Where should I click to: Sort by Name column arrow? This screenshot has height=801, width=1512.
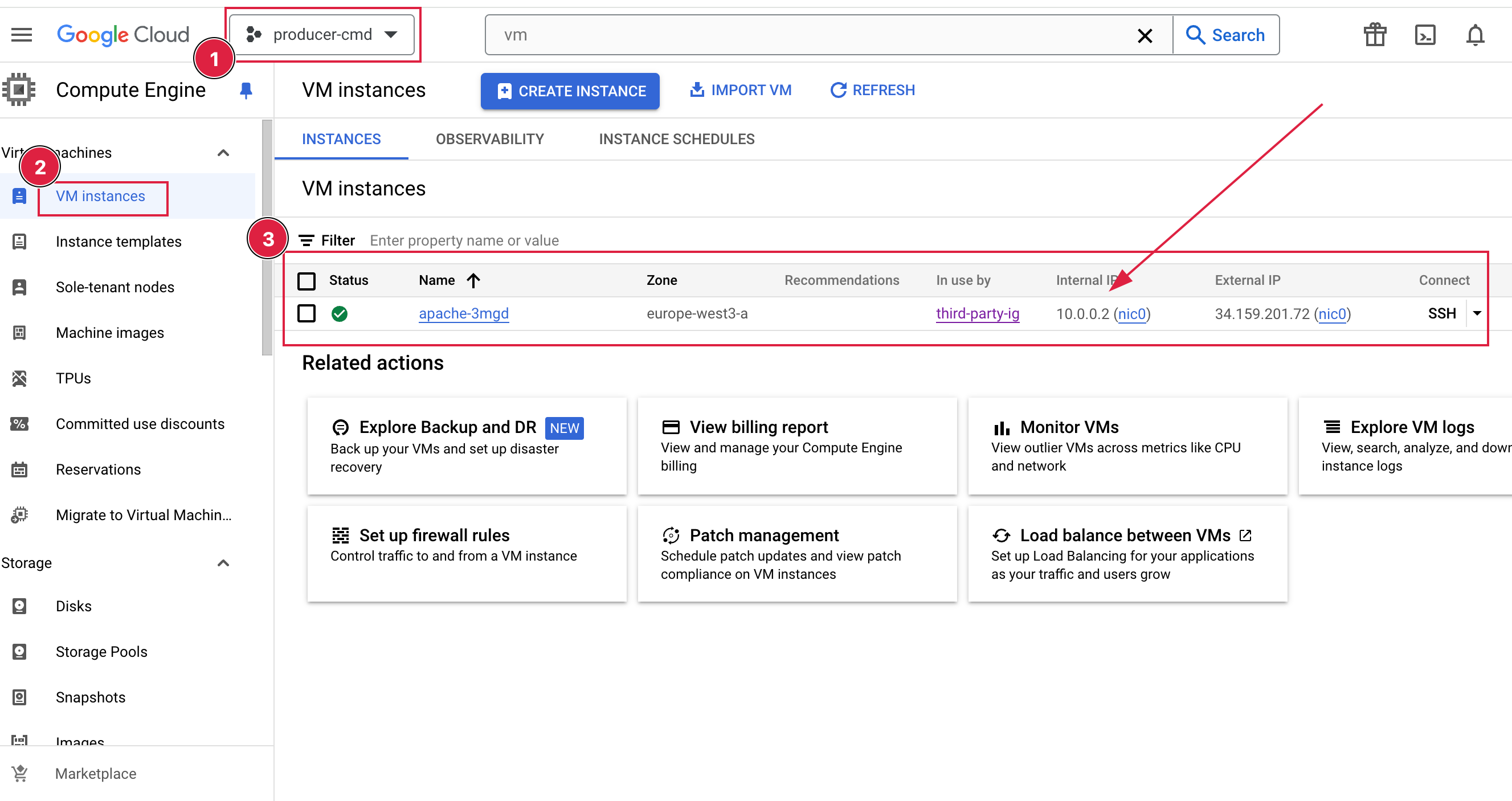tap(473, 280)
